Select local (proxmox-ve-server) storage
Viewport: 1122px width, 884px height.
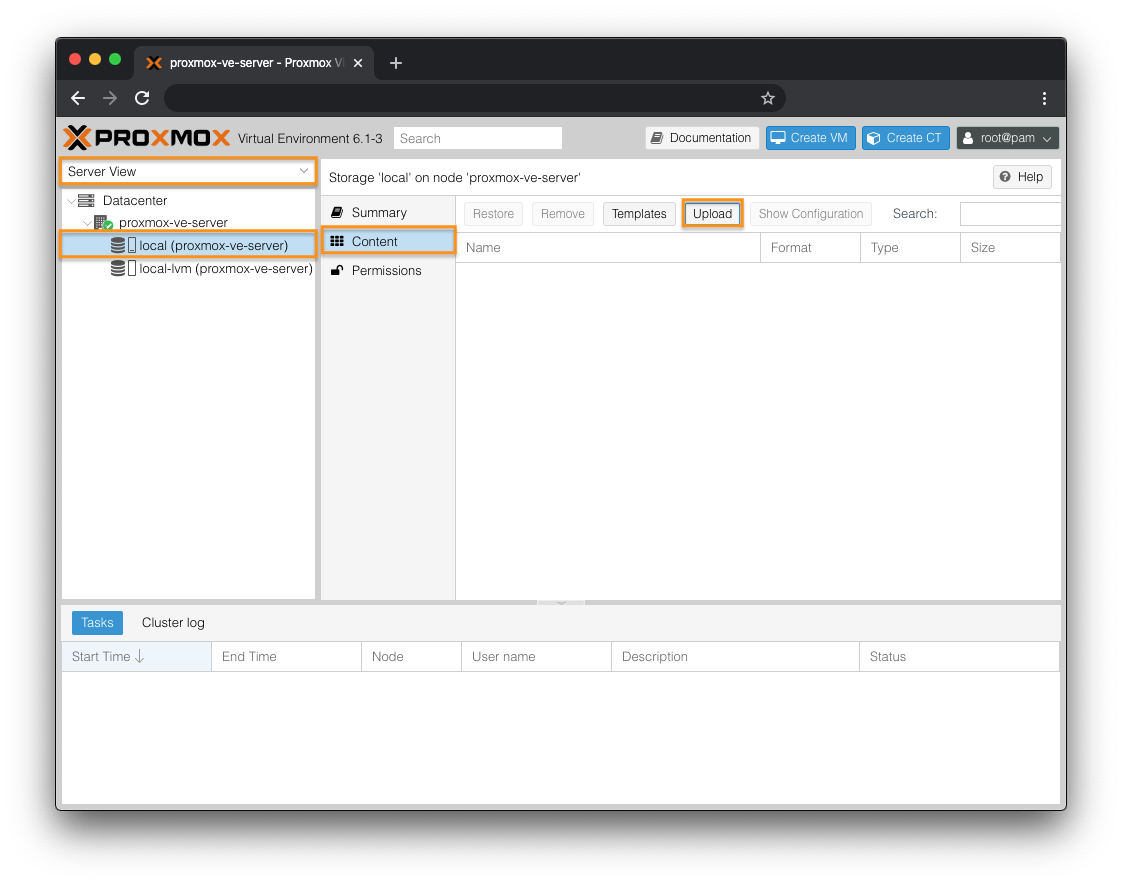[x=188, y=246]
